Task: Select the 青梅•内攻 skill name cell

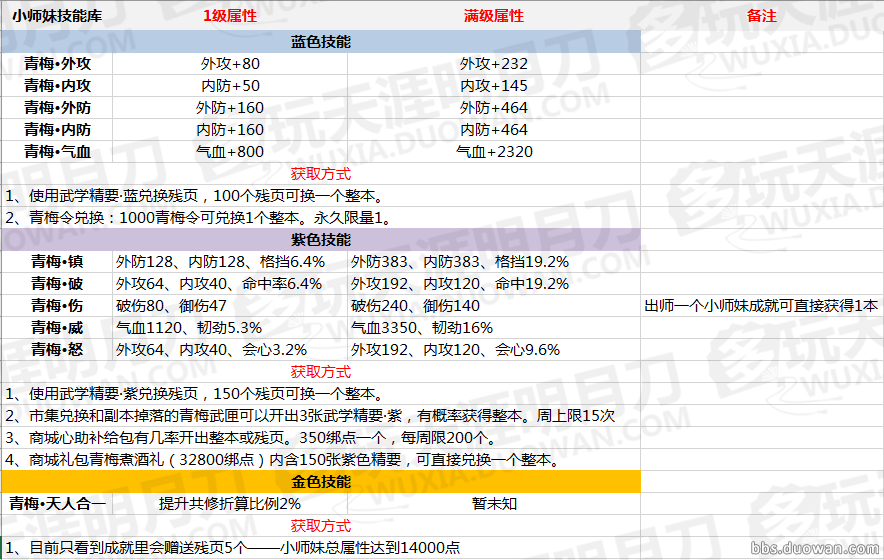Action: pos(57,86)
